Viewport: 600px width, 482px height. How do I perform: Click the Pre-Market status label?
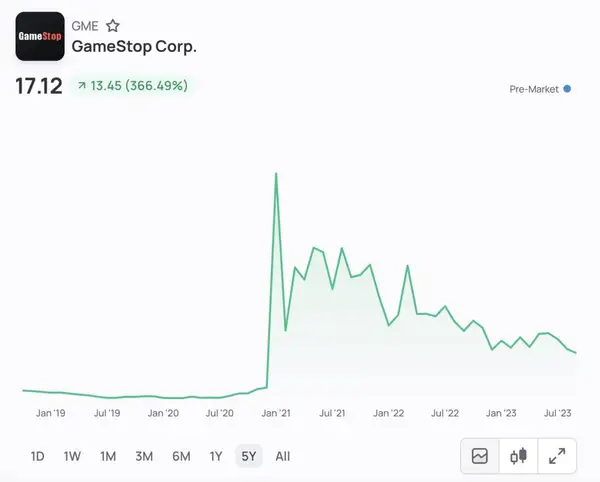click(x=533, y=89)
